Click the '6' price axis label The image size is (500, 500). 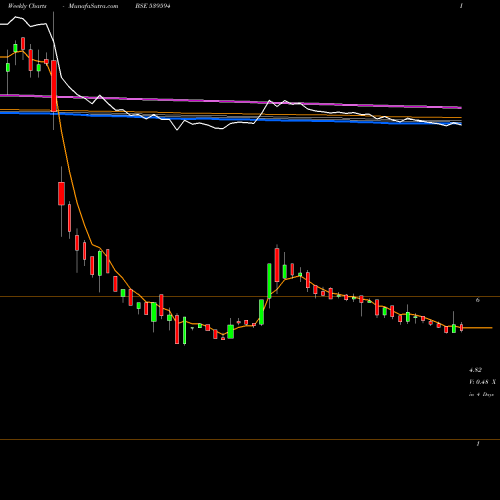click(478, 300)
